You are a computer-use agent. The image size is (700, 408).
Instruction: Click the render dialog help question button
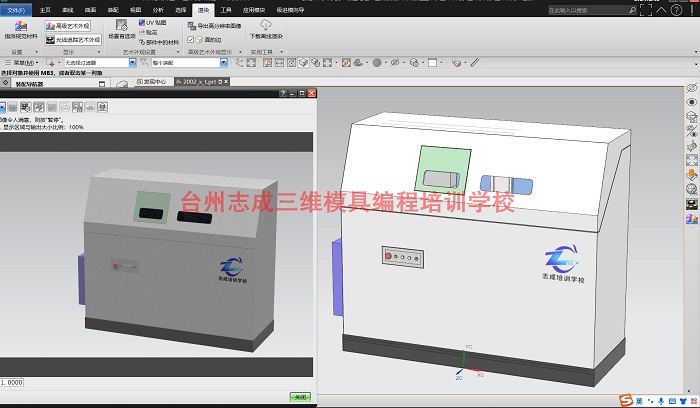pyautogui.click(x=283, y=93)
